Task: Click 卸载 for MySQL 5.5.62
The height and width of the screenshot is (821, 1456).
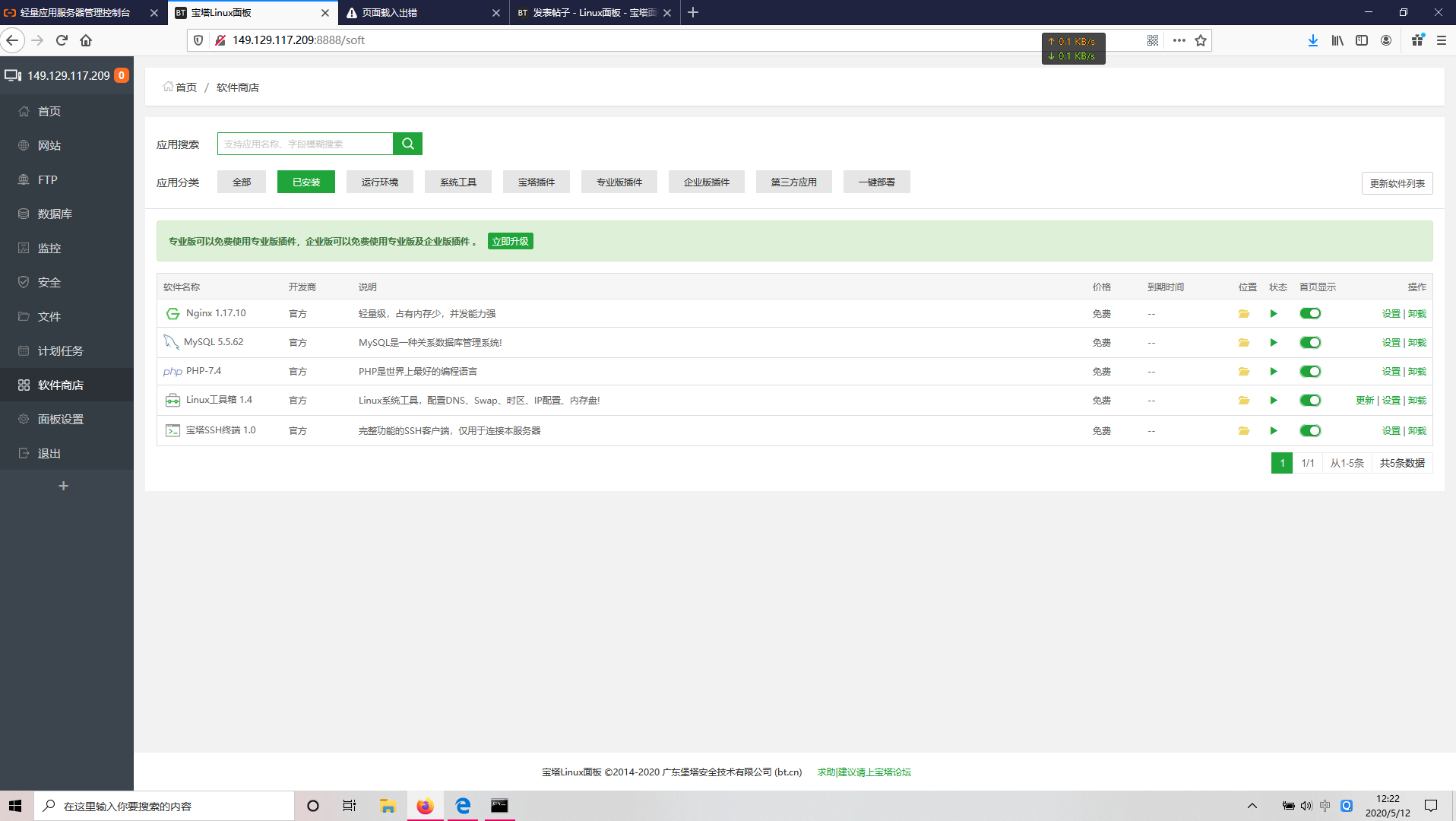Action: (x=1417, y=342)
